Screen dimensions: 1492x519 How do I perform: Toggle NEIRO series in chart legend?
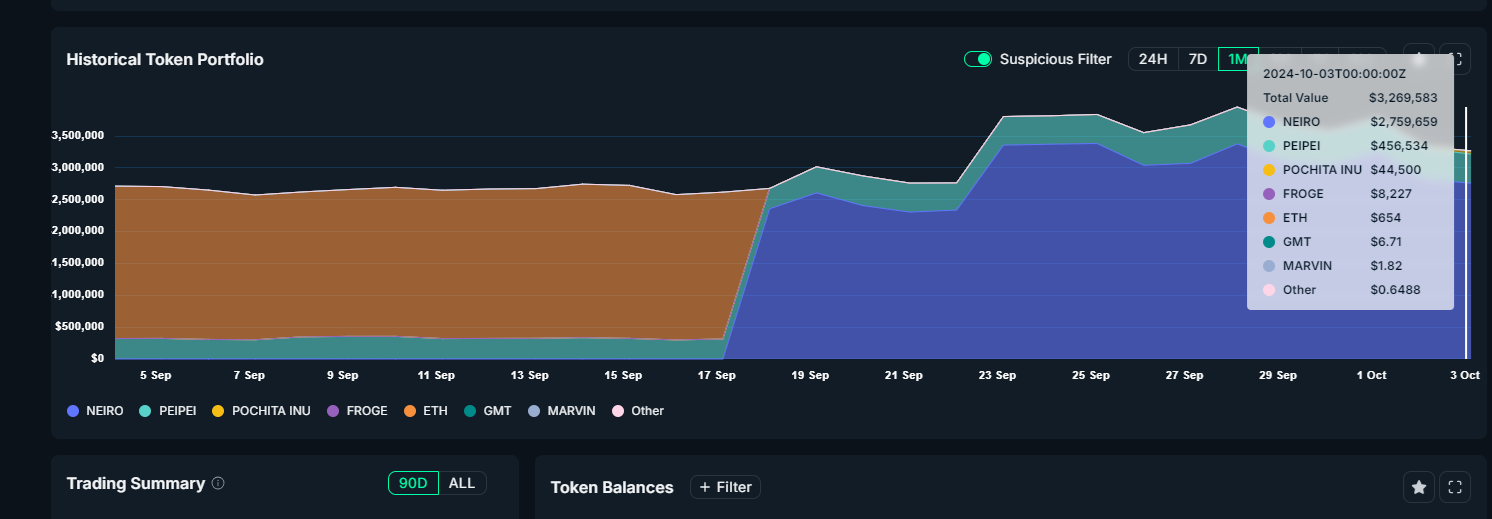(x=95, y=411)
